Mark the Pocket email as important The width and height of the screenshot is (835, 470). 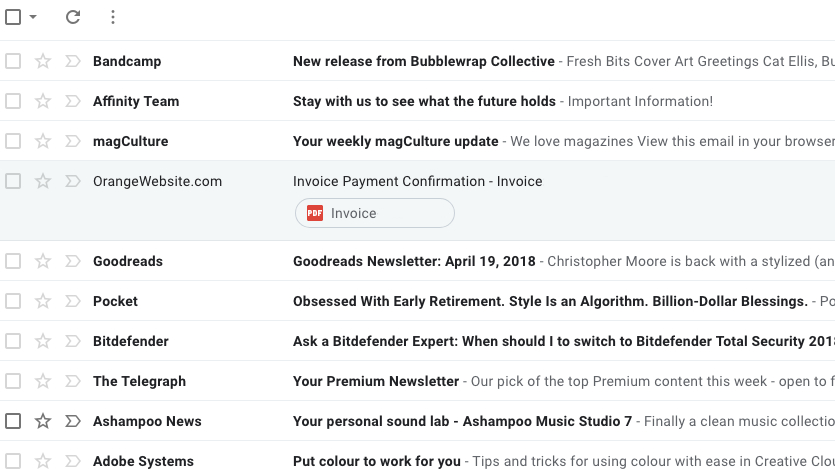click(72, 301)
